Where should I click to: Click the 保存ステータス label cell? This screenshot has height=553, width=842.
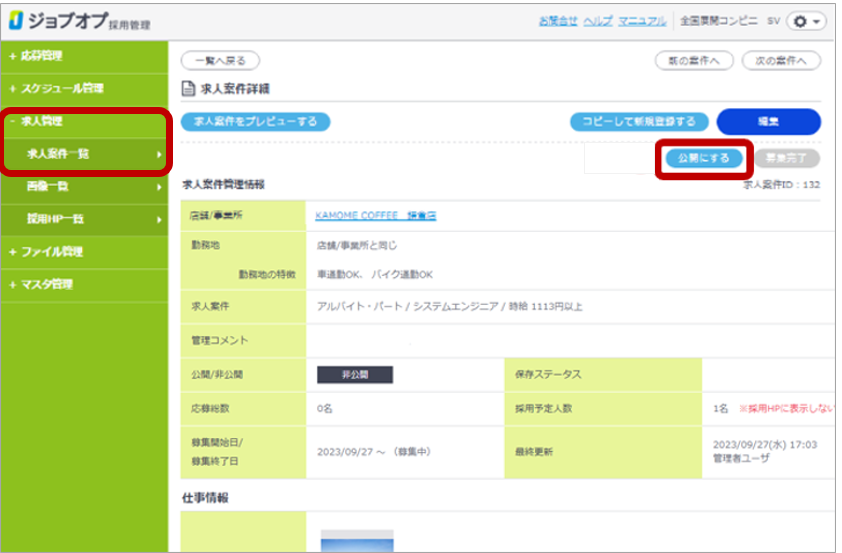603,375
